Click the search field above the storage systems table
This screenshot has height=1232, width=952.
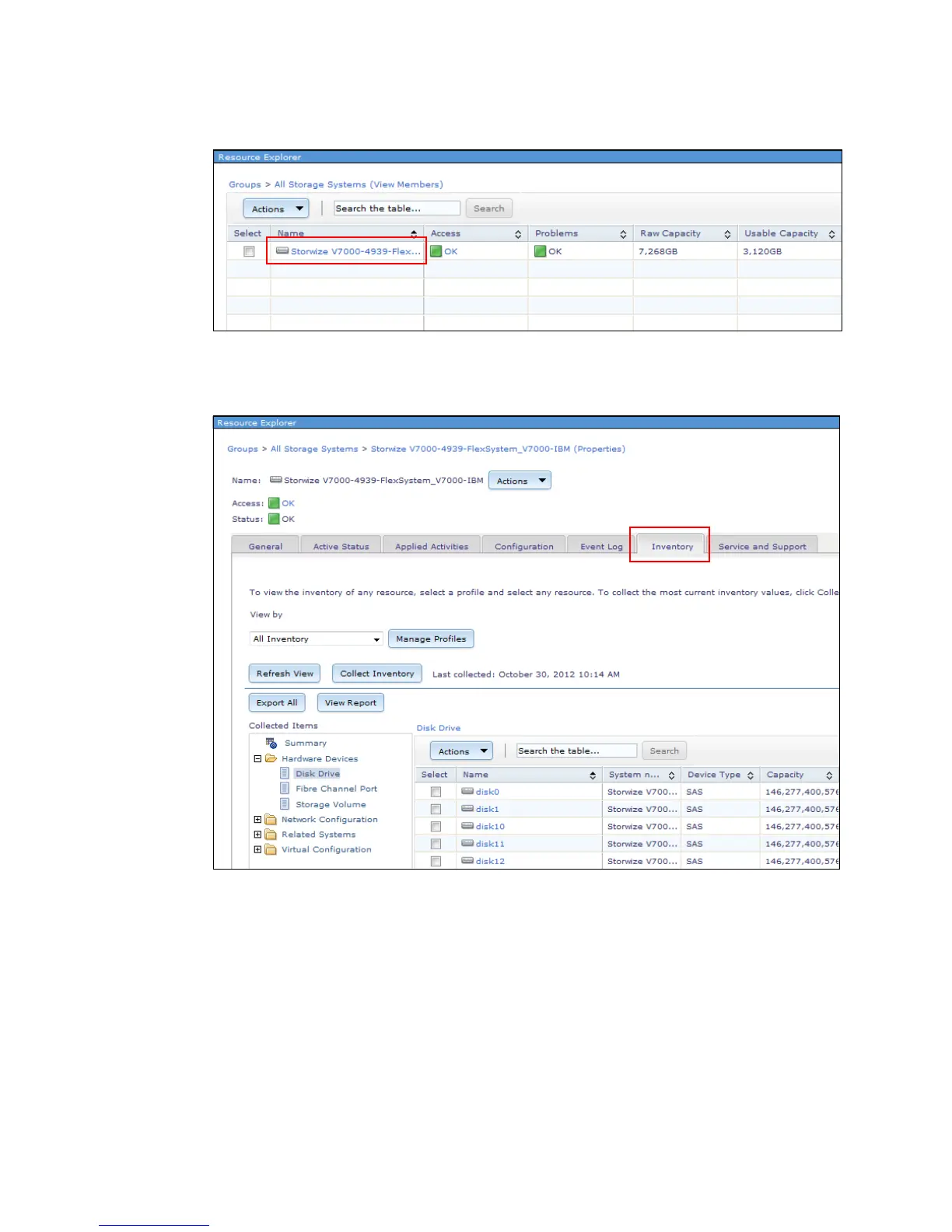pyautogui.click(x=397, y=208)
